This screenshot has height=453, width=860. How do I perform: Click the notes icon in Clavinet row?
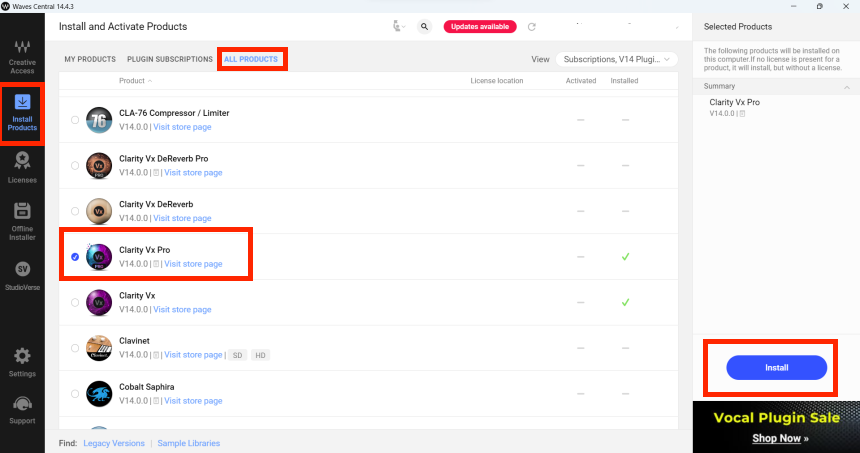pos(156,355)
